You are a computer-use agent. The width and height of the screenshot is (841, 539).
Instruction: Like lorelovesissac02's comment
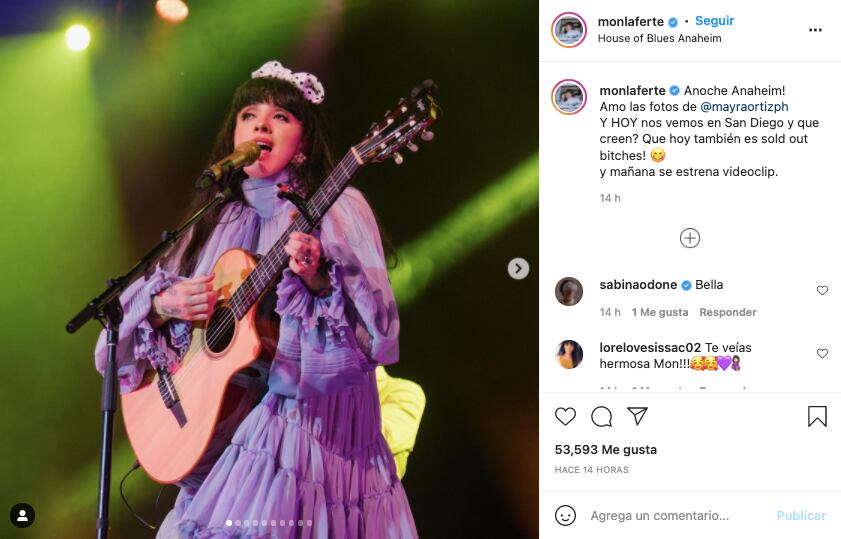tap(822, 354)
